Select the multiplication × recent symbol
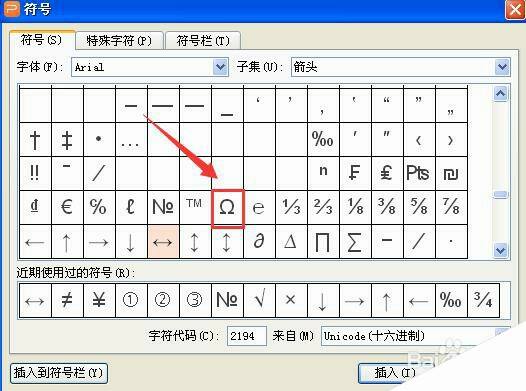The height and width of the screenshot is (391, 526). [291, 300]
